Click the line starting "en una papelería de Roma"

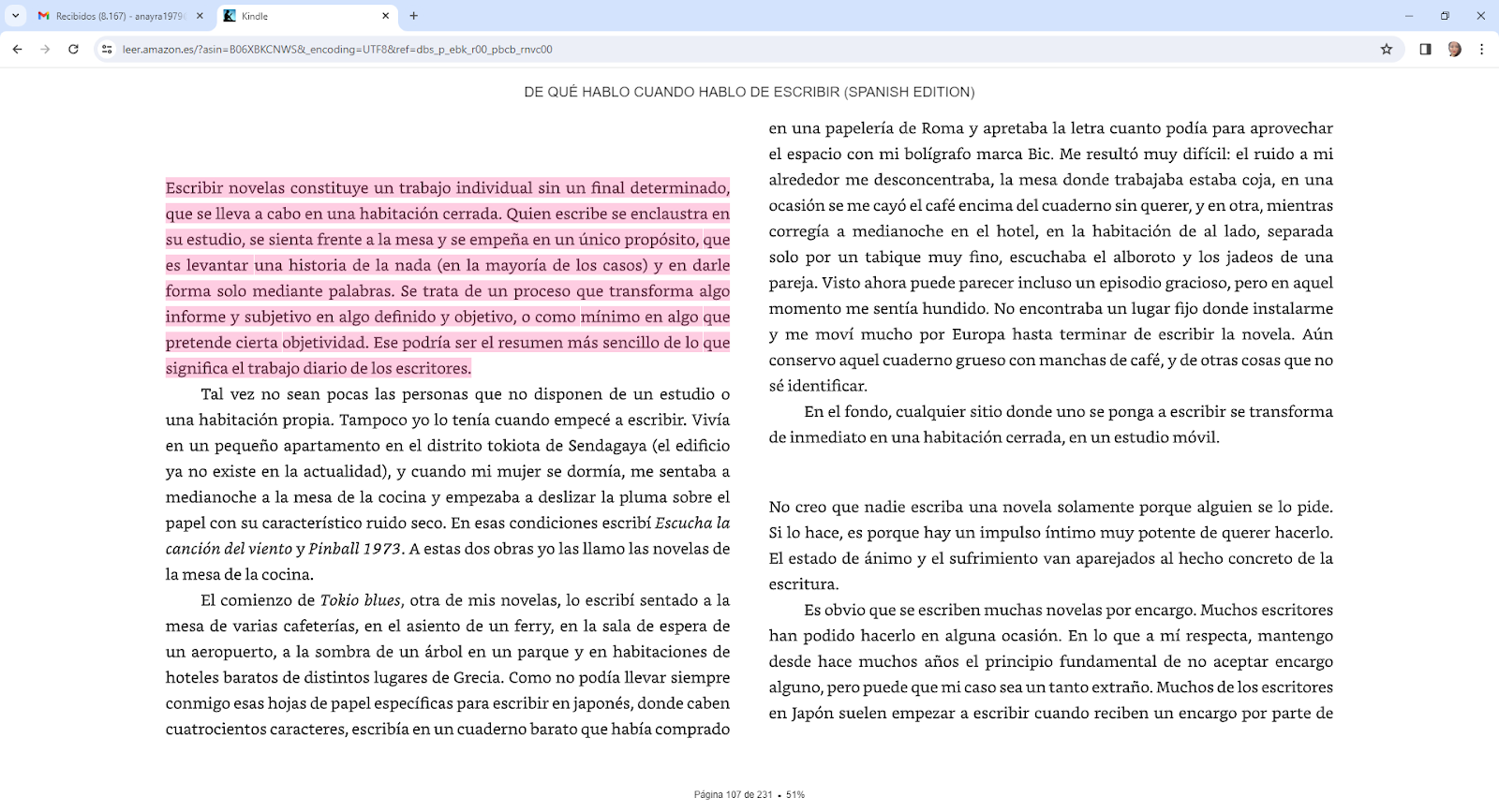pos(1051,128)
